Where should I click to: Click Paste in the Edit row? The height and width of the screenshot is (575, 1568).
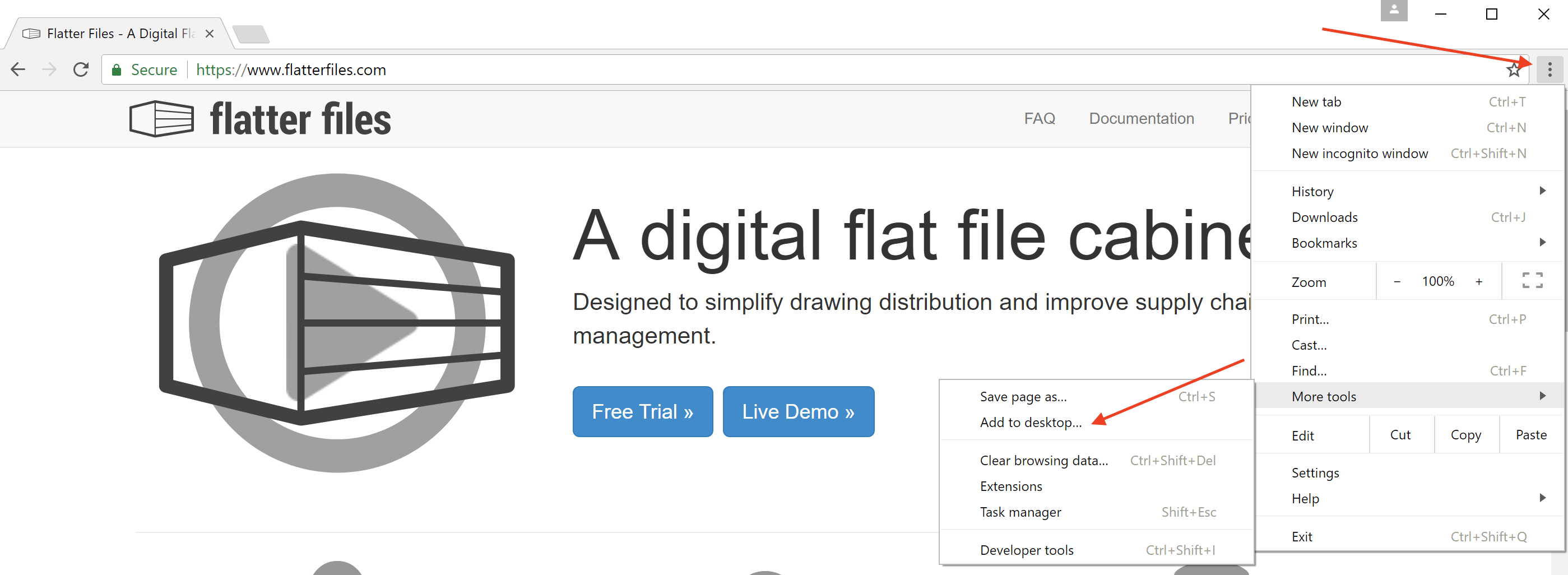(x=1530, y=434)
